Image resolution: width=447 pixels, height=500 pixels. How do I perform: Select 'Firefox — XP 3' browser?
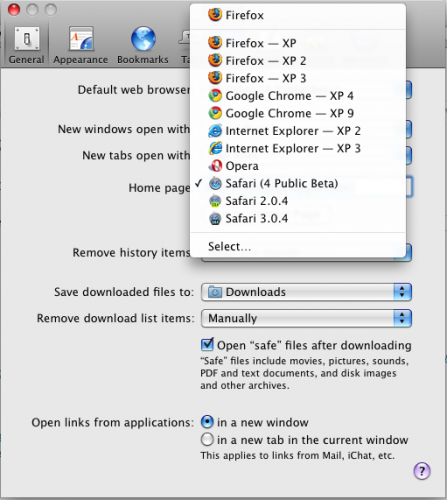point(298,78)
